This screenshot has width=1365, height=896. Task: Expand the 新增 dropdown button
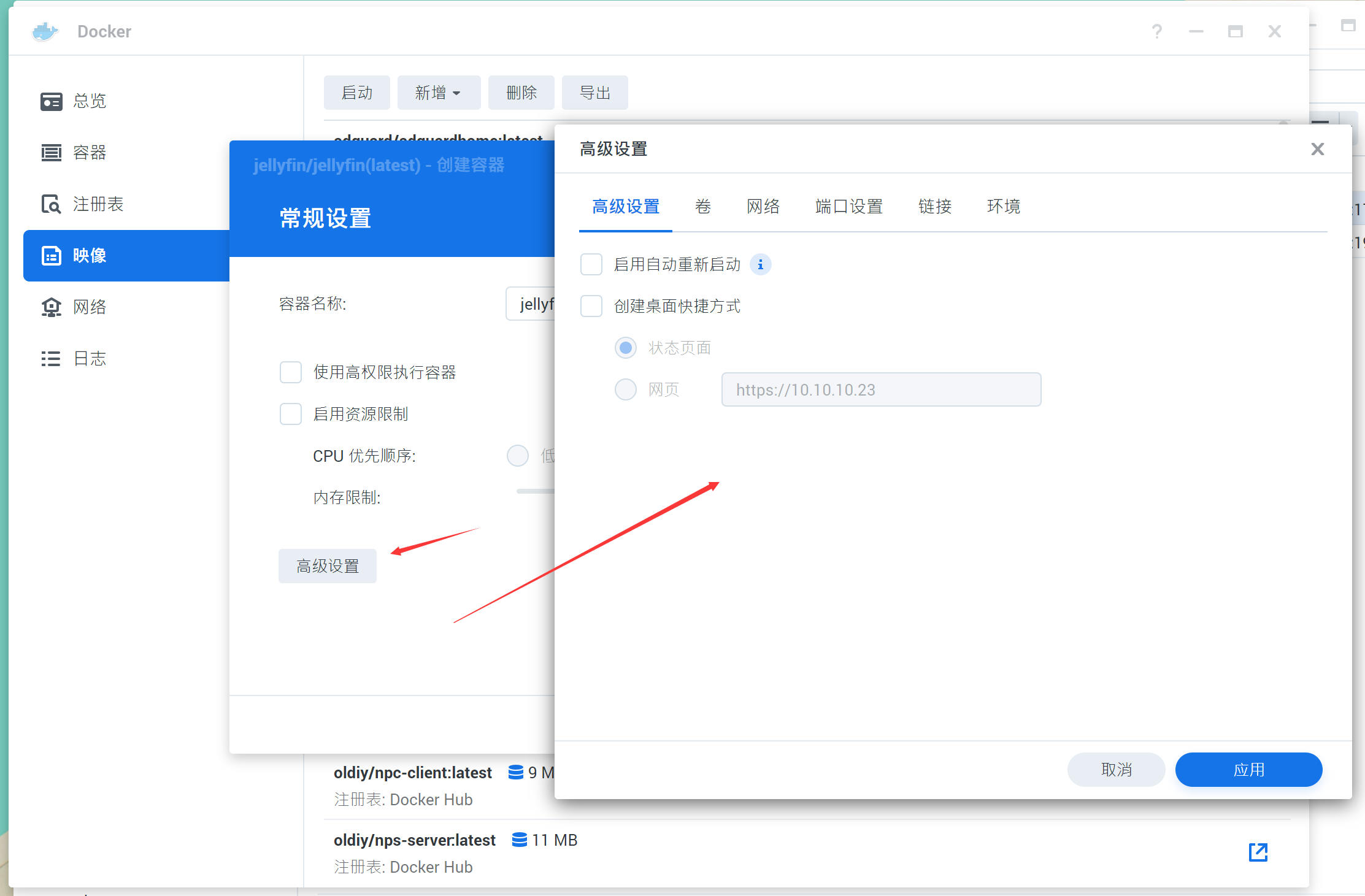[439, 93]
